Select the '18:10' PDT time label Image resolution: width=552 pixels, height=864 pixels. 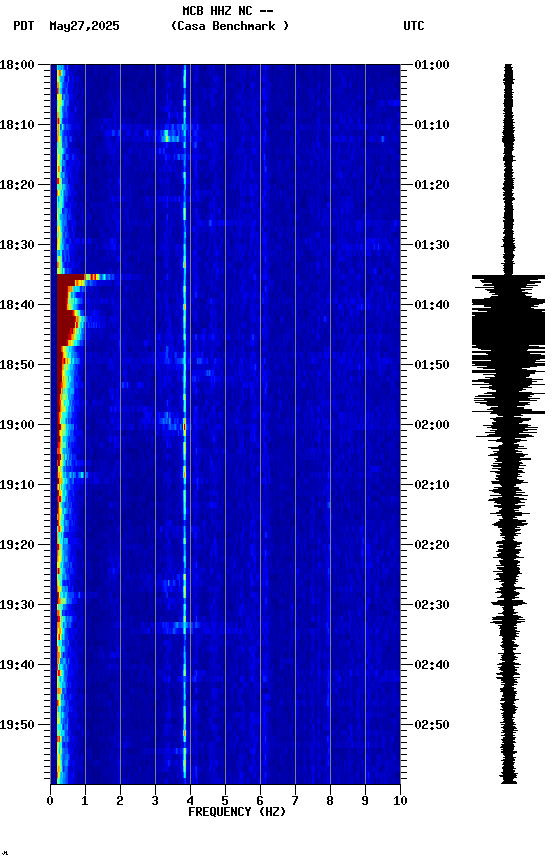point(17,125)
